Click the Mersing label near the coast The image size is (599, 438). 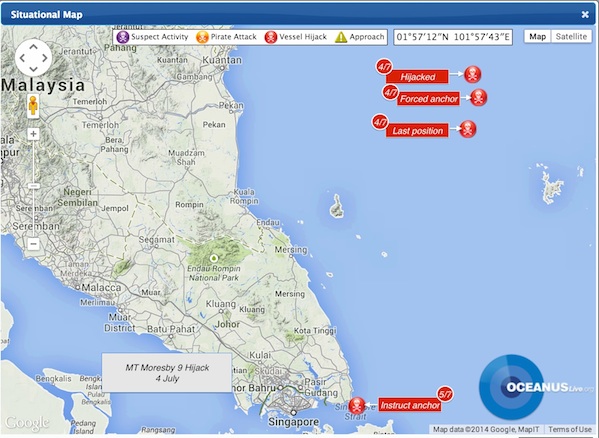[291, 250]
